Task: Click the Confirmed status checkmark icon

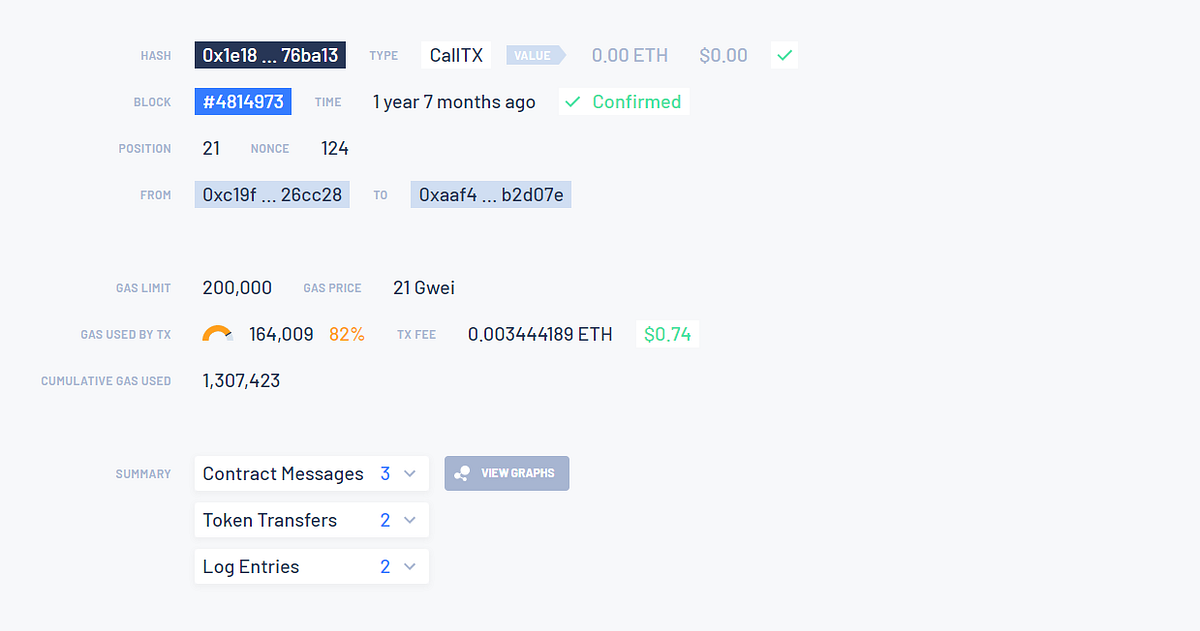Action: coord(572,102)
